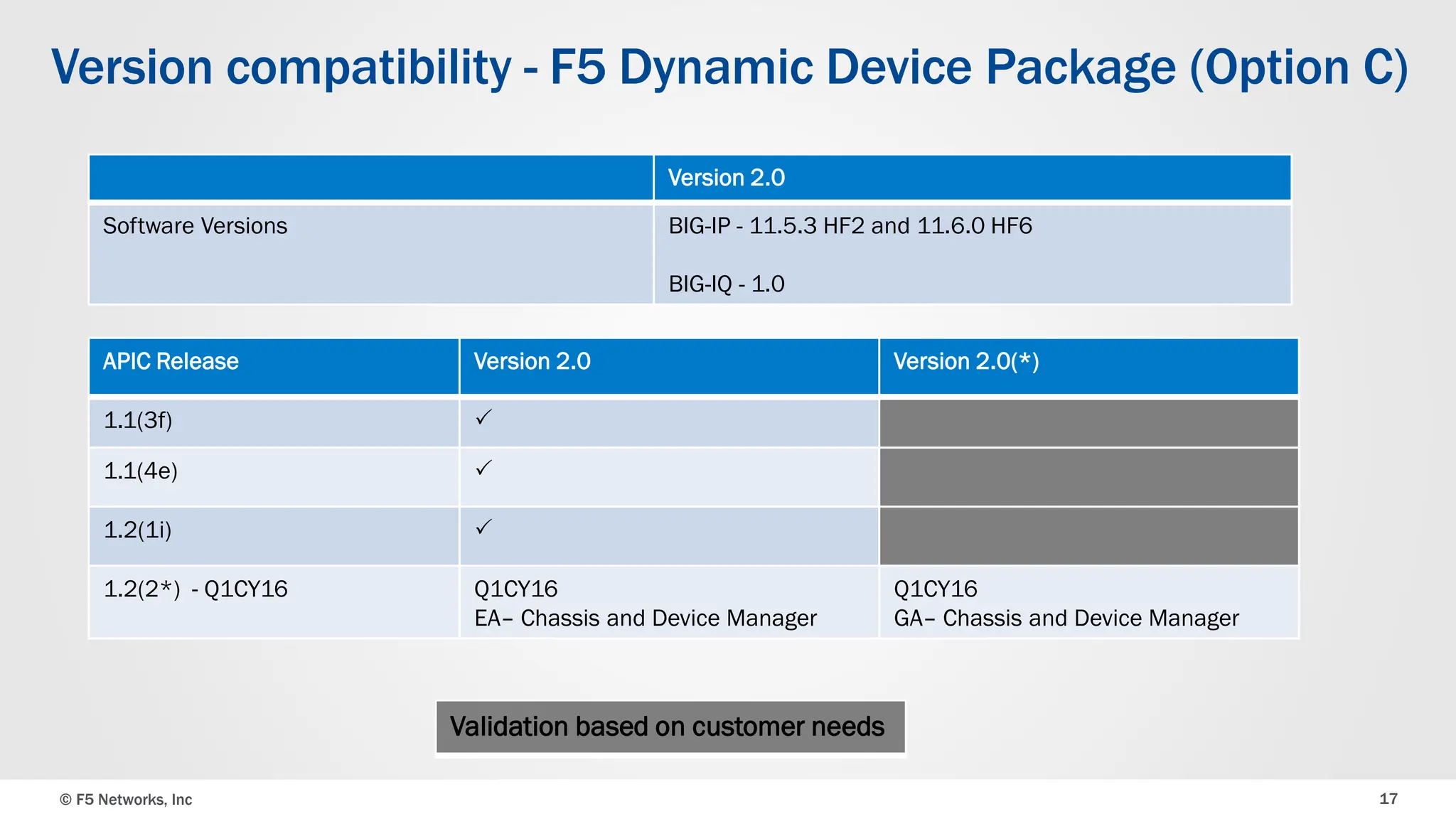The height and width of the screenshot is (819, 1456).
Task: Click 'Q1CY16' above the EA– Chassis line
Action: point(515,589)
